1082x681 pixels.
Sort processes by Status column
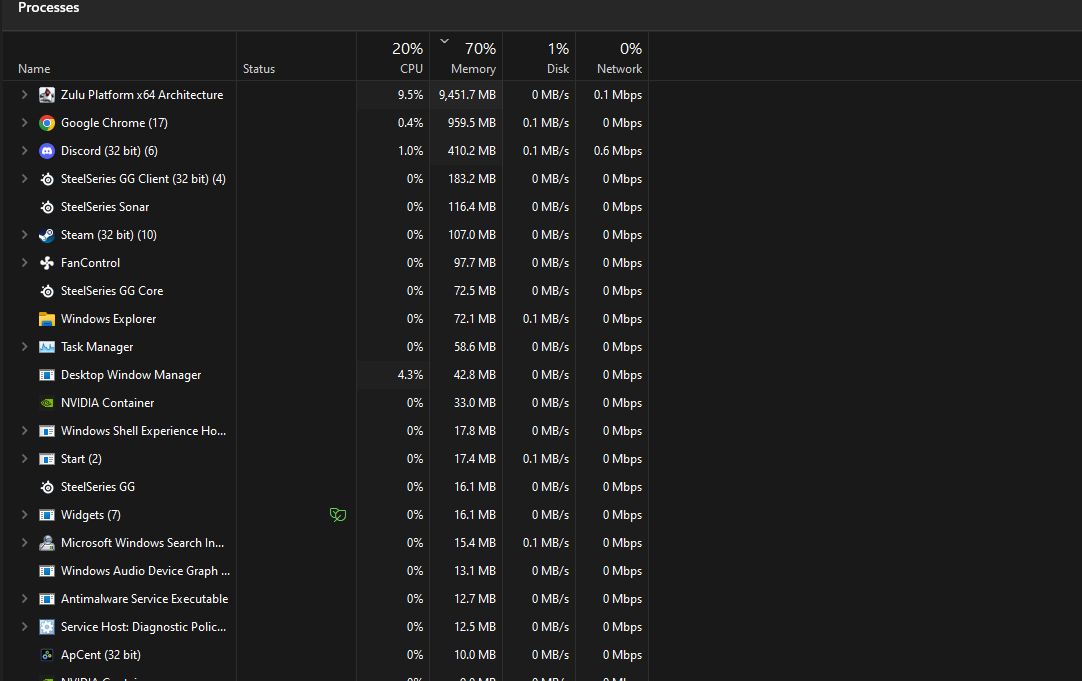259,69
